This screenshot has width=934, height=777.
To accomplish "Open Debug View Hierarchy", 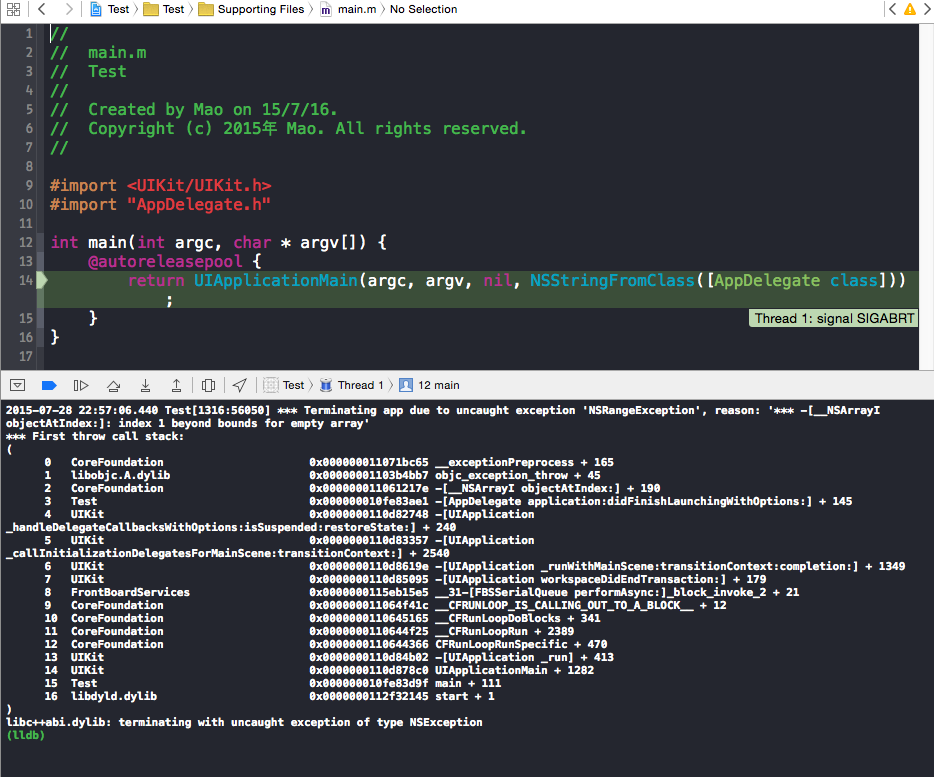I will (x=208, y=385).
